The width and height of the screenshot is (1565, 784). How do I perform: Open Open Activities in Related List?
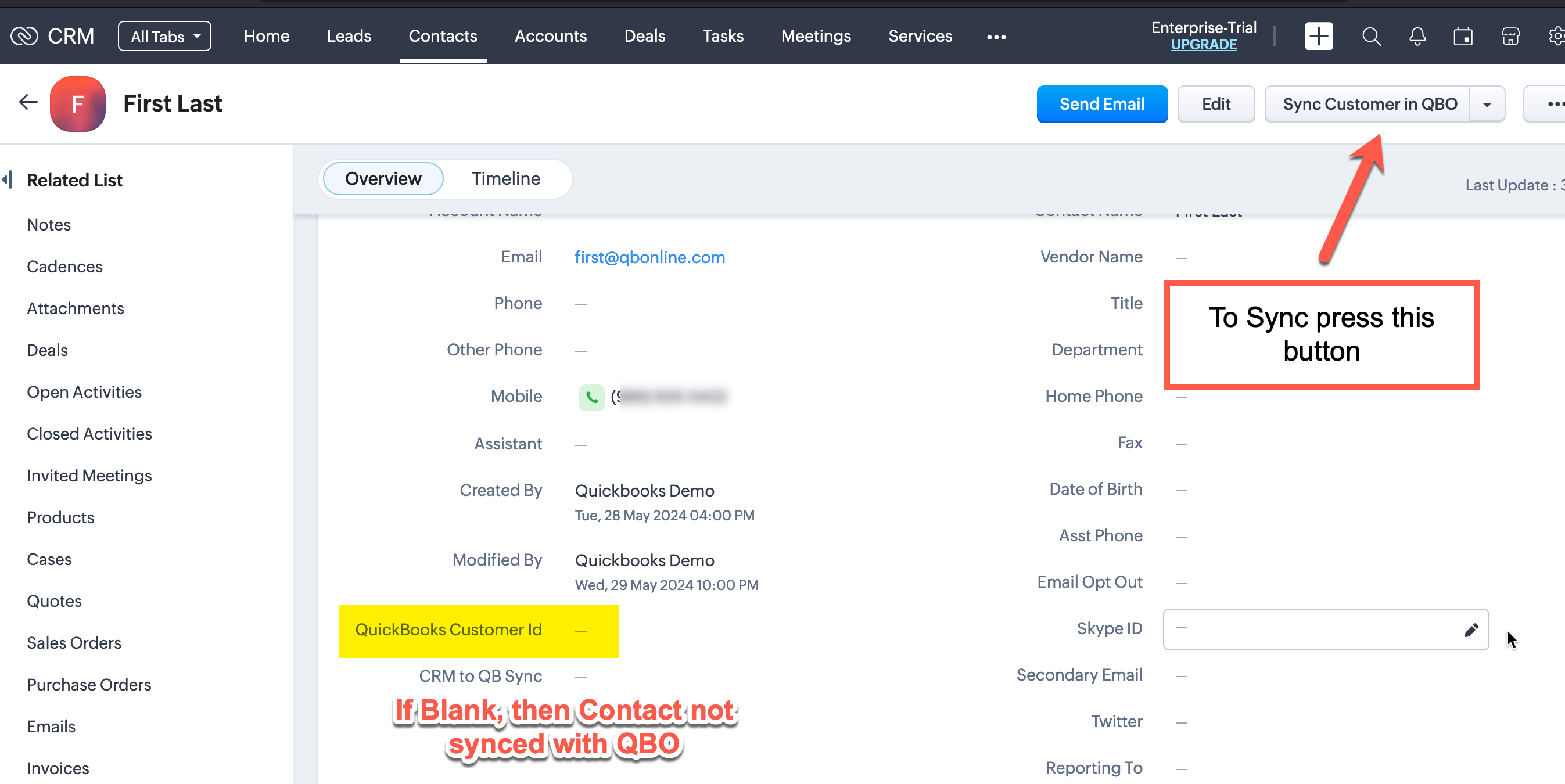pyautogui.click(x=84, y=393)
